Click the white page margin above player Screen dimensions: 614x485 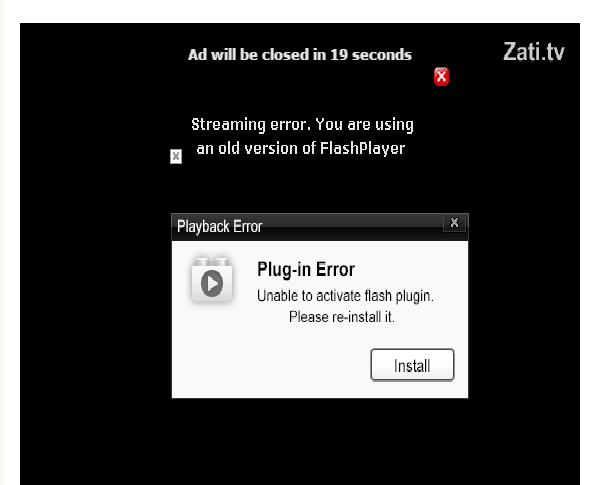point(300,11)
